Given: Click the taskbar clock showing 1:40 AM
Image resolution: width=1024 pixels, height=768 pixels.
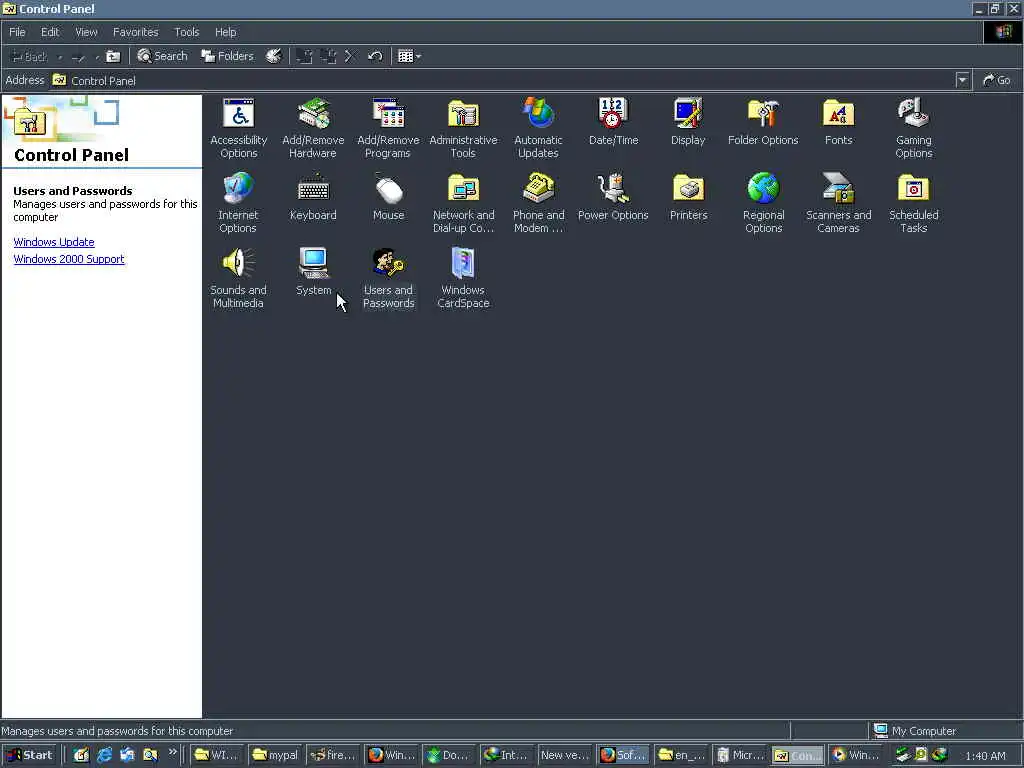Looking at the screenshot, I should tap(985, 756).
